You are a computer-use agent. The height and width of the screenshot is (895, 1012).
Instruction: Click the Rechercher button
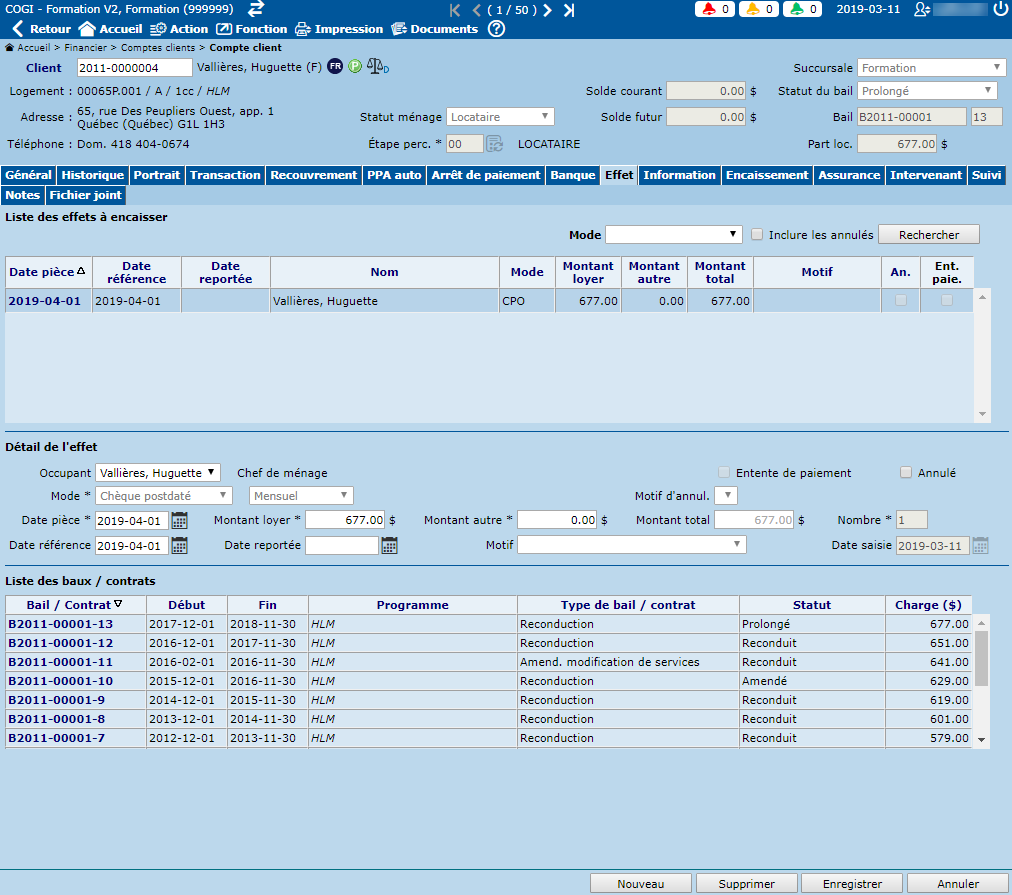click(928, 235)
